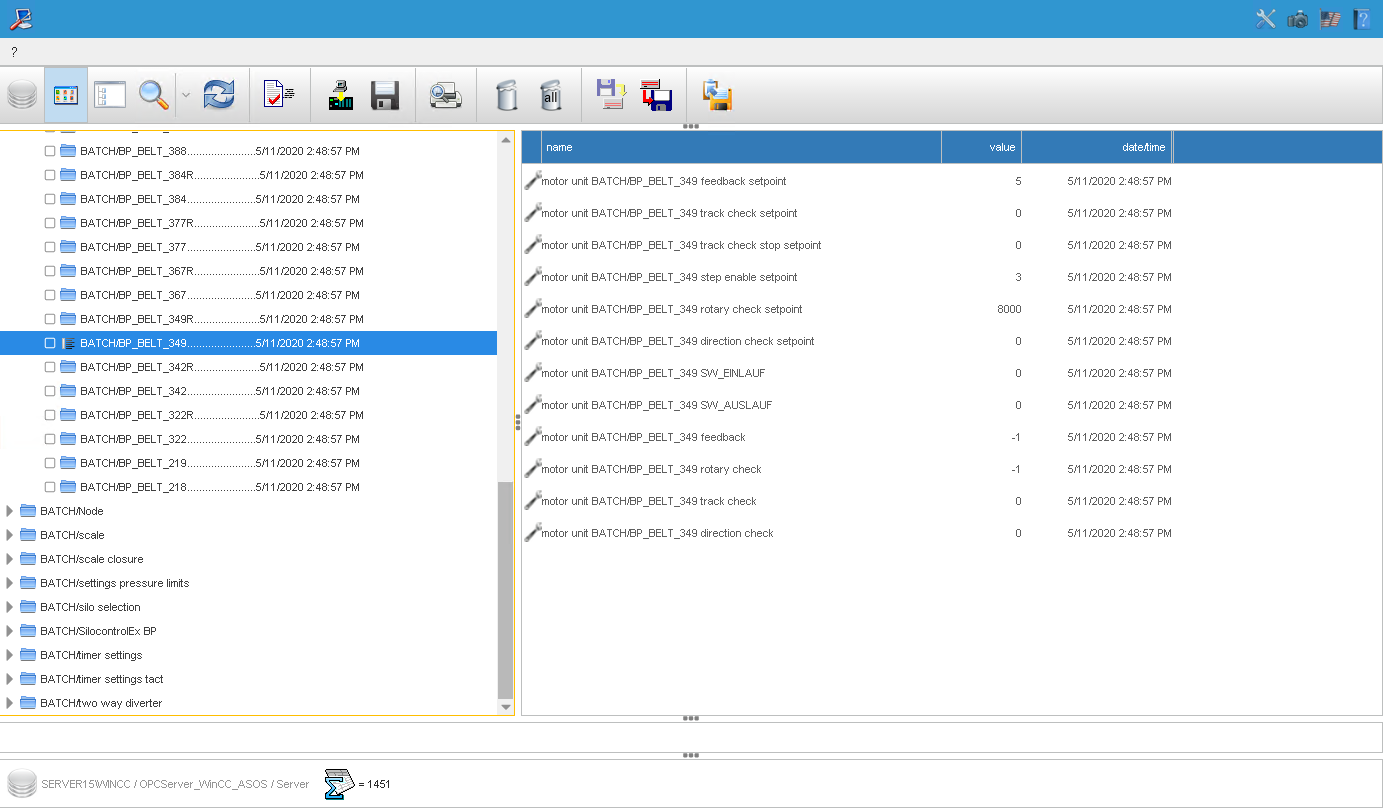The width and height of the screenshot is (1383, 808).
Task: Expand the BATCH/SilocontrolEx BP folder
Action: [x=10, y=631]
